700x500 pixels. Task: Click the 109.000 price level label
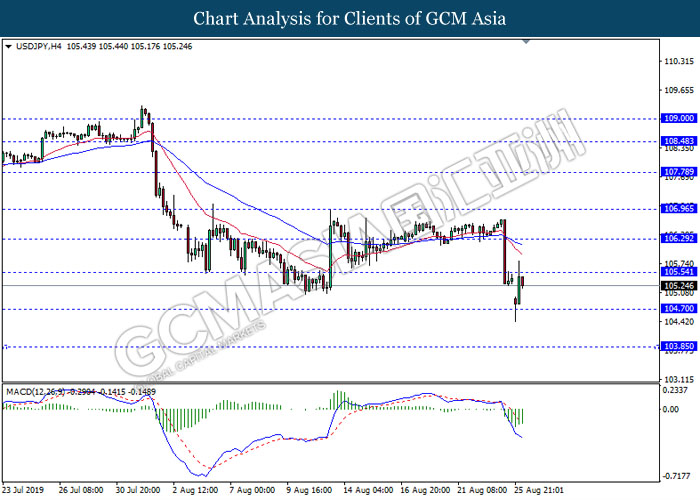click(679, 118)
